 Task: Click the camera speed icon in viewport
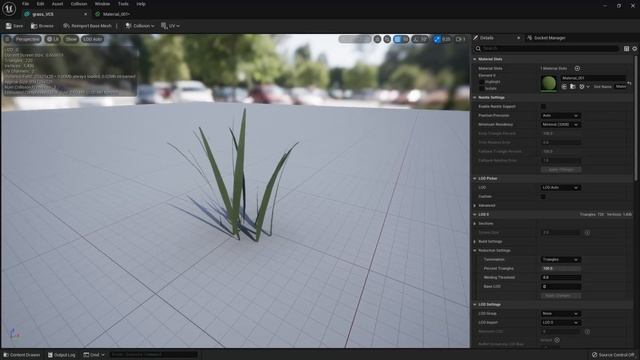click(460, 39)
